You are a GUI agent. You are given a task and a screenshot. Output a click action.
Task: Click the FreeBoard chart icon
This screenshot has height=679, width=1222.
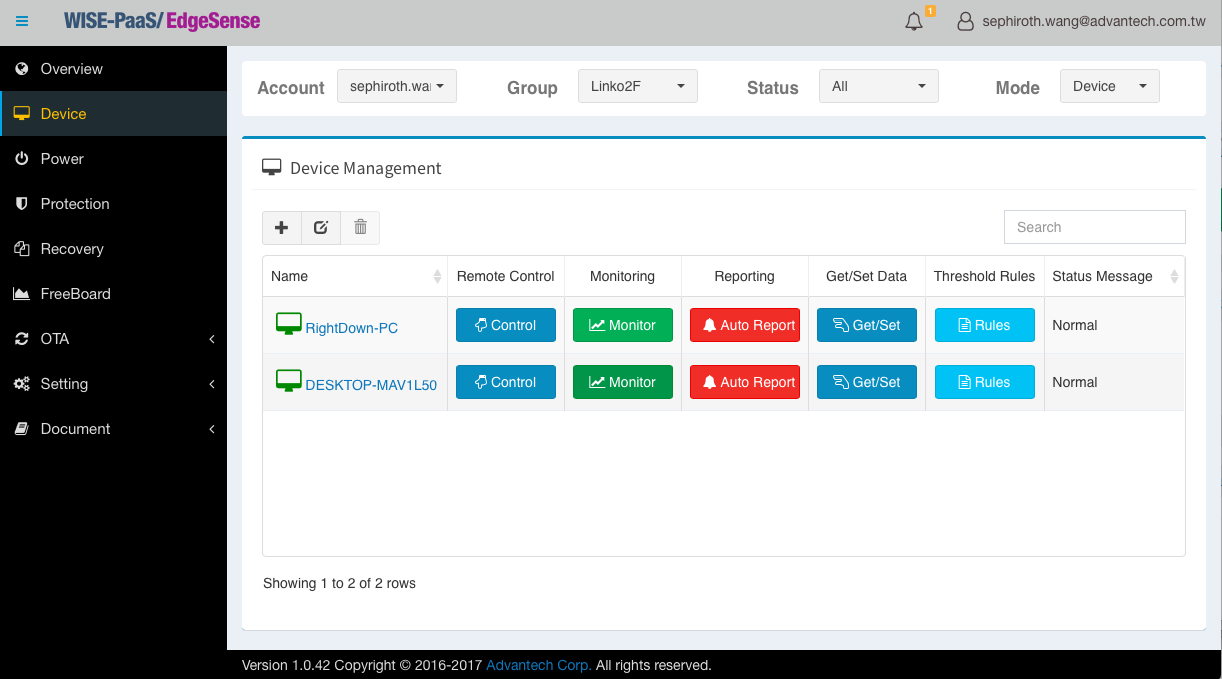tap(21, 294)
